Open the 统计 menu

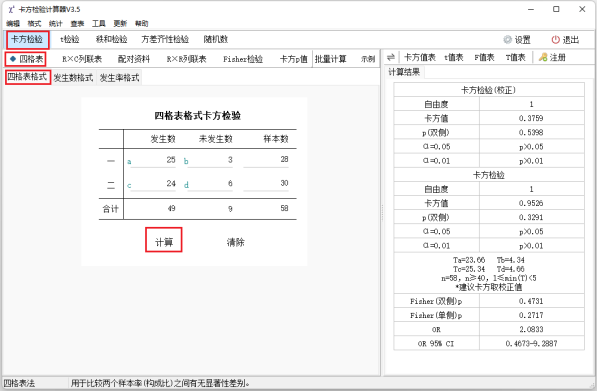[56, 24]
